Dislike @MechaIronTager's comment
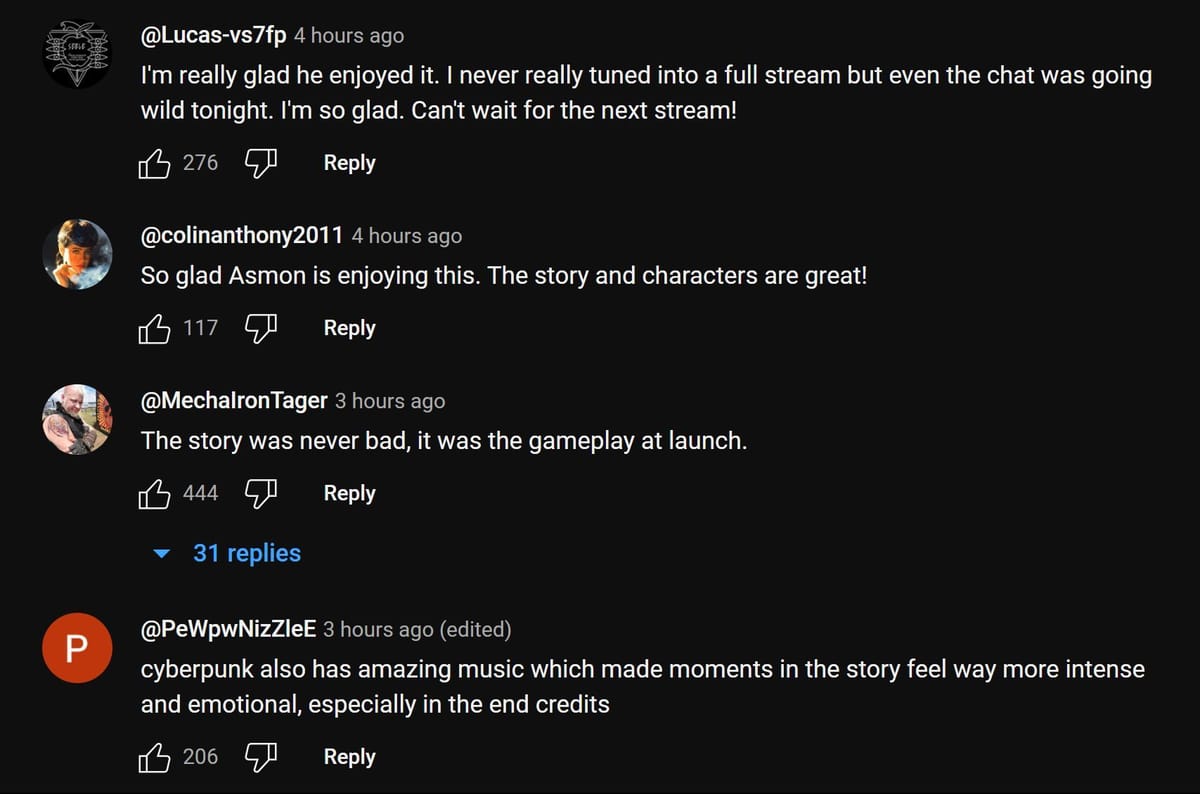This screenshot has width=1200, height=794. [x=261, y=493]
